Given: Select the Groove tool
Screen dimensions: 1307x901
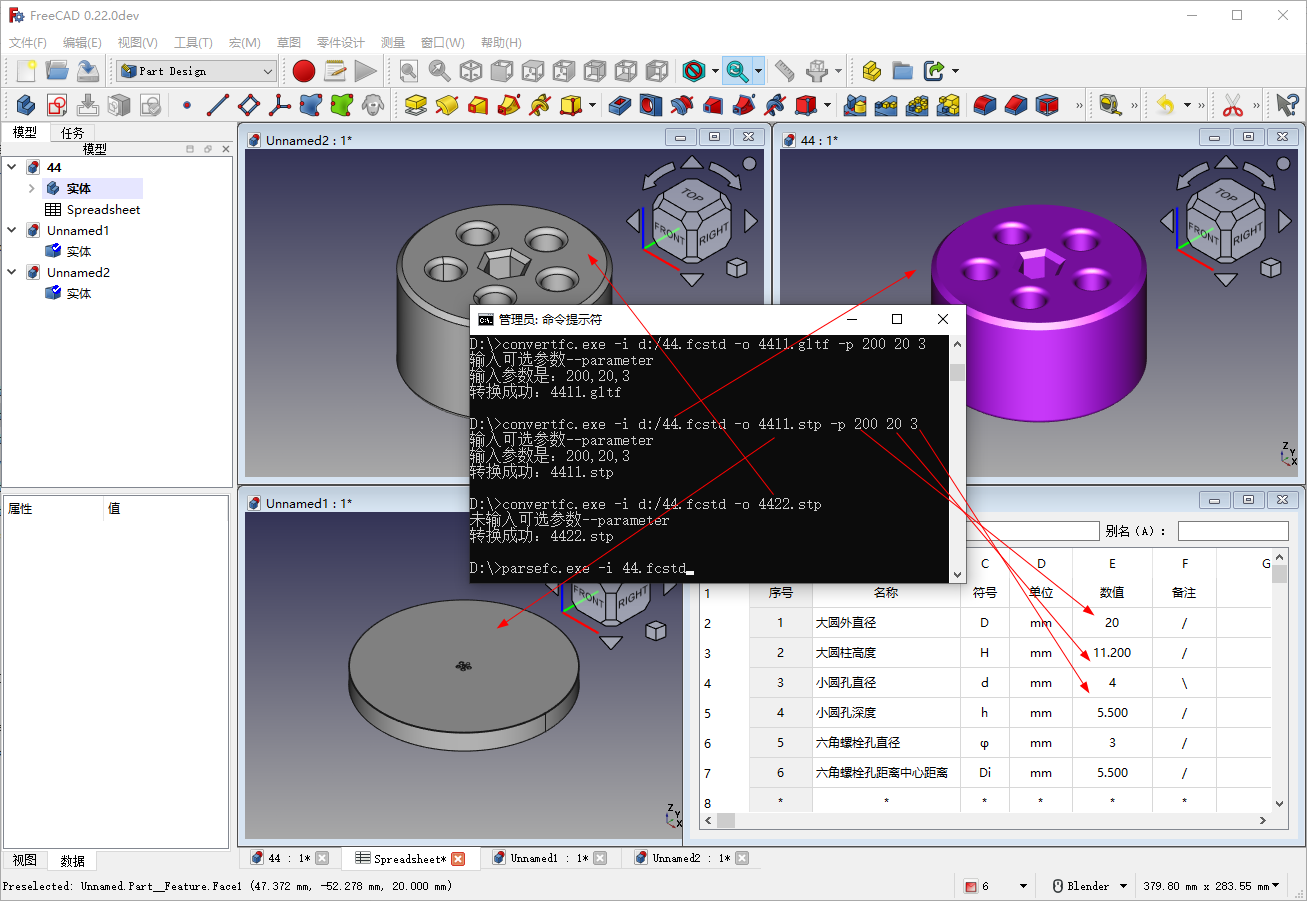Looking at the screenshot, I should click(681, 104).
